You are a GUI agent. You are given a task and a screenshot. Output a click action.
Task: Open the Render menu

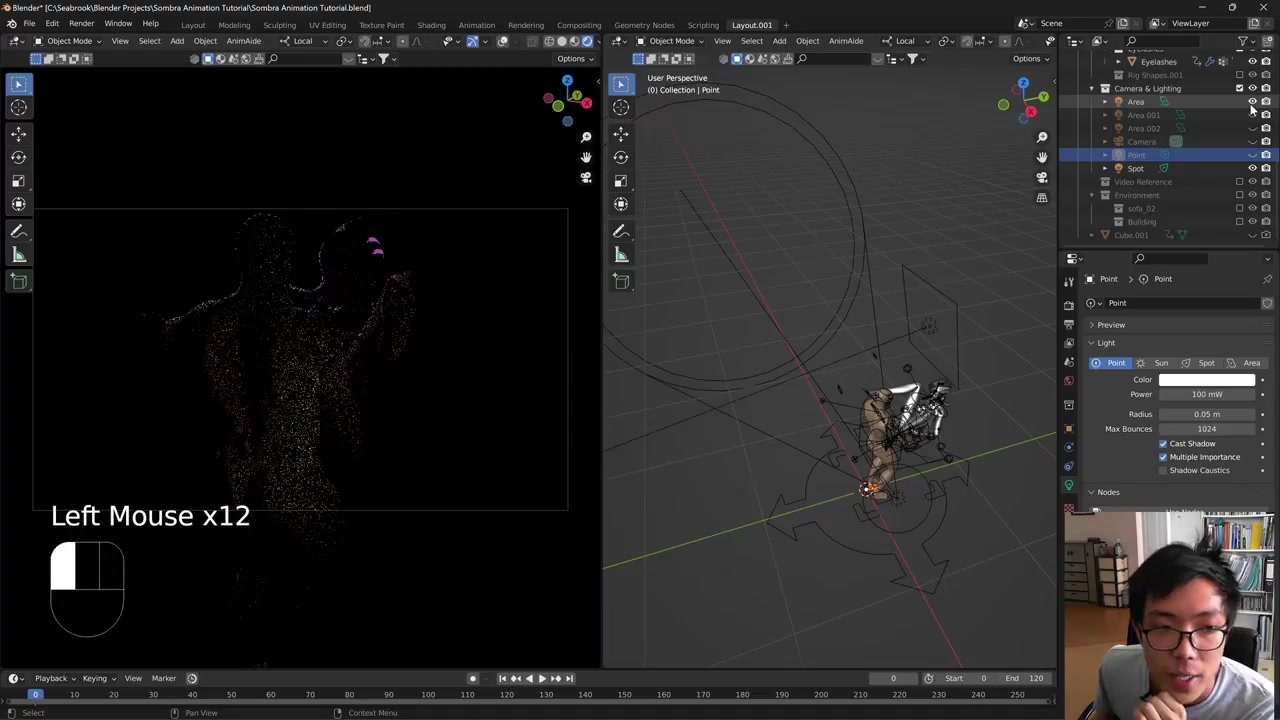[x=81, y=23]
